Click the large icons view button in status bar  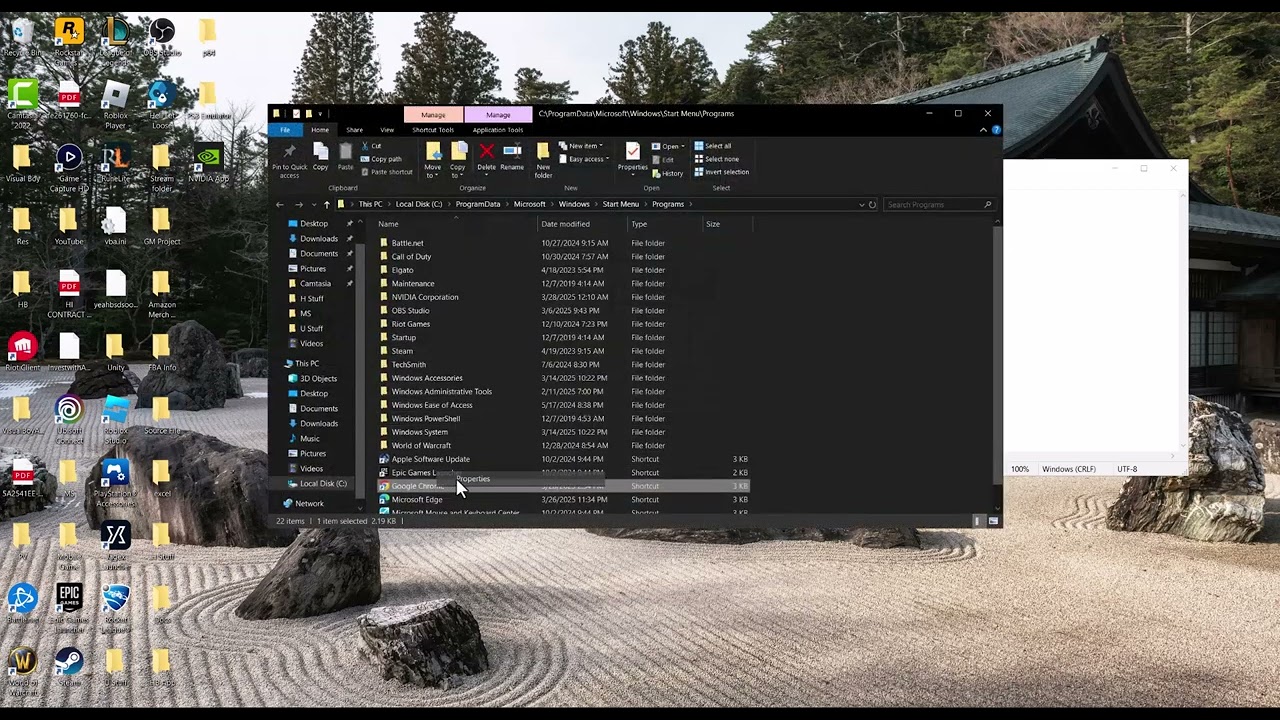(x=993, y=521)
